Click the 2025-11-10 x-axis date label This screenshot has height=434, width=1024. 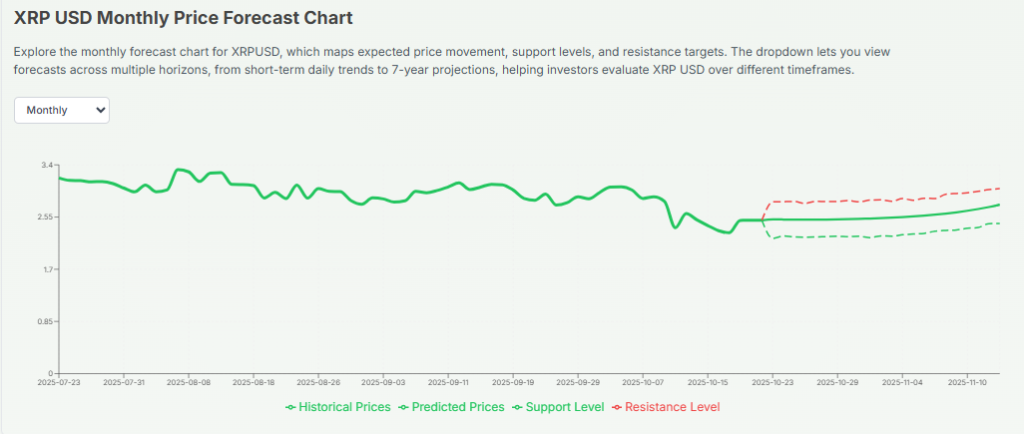967,382
